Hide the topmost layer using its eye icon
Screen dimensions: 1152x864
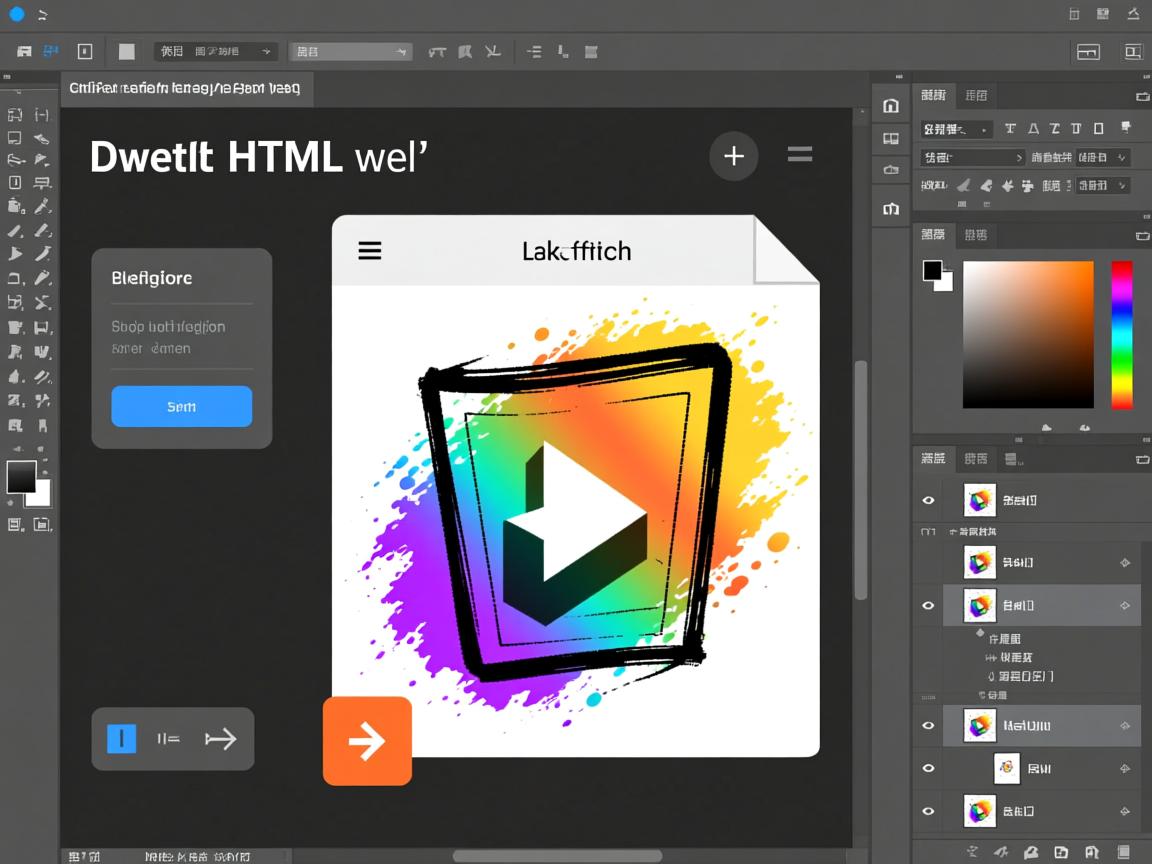pyautogui.click(x=928, y=500)
